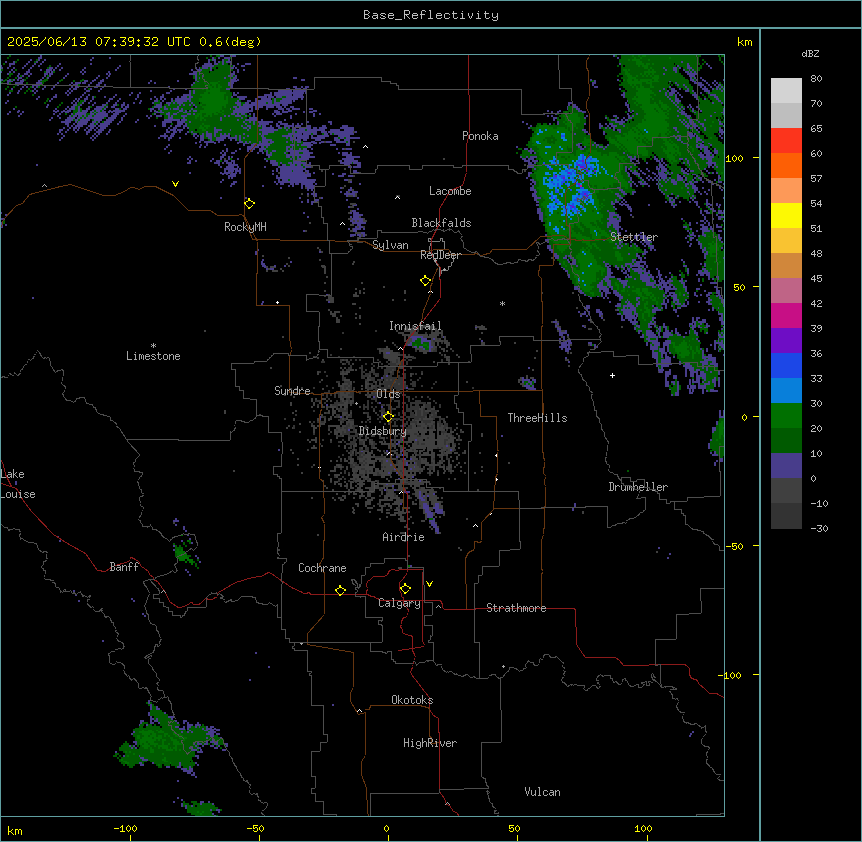862x842 pixels.
Task: Click the dBZ legend heading
Action: [x=810, y=54]
